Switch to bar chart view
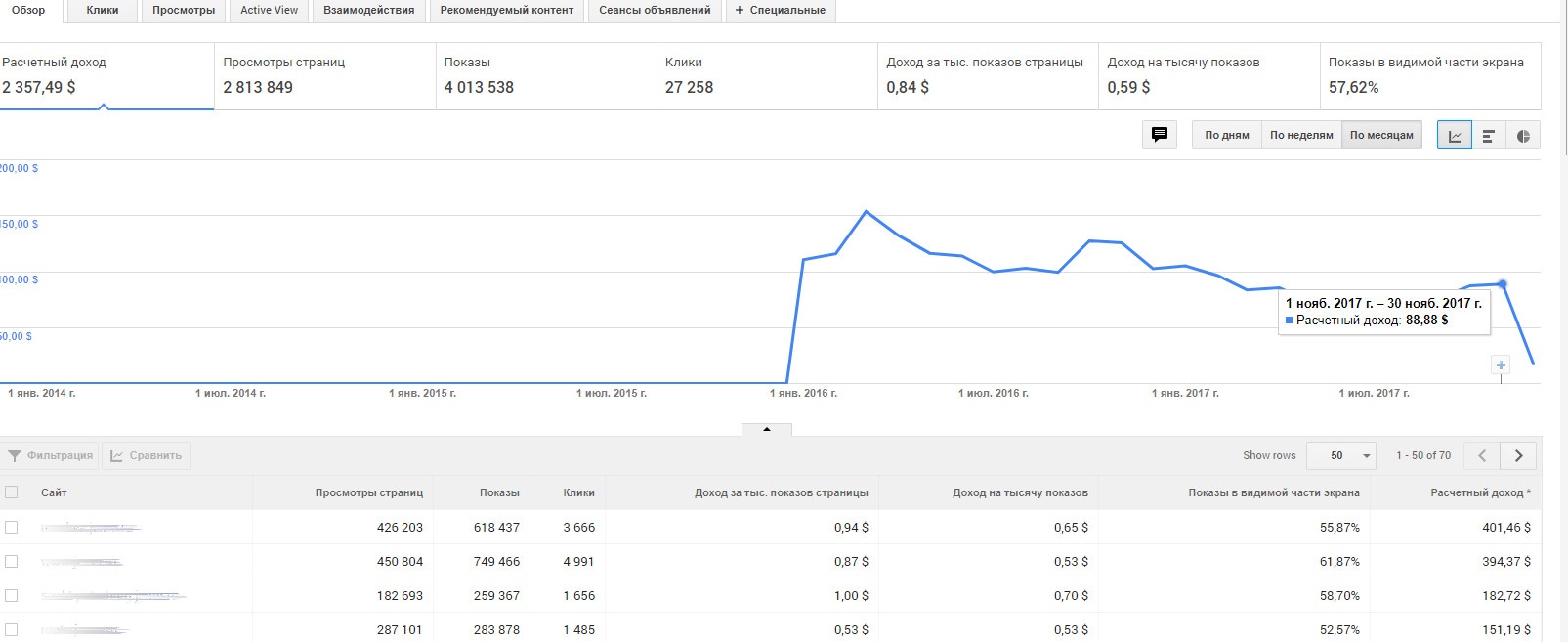 (1489, 136)
